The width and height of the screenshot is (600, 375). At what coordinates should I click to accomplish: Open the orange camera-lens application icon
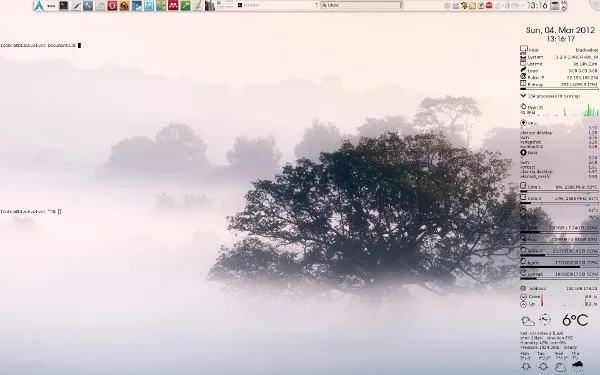[124, 5]
